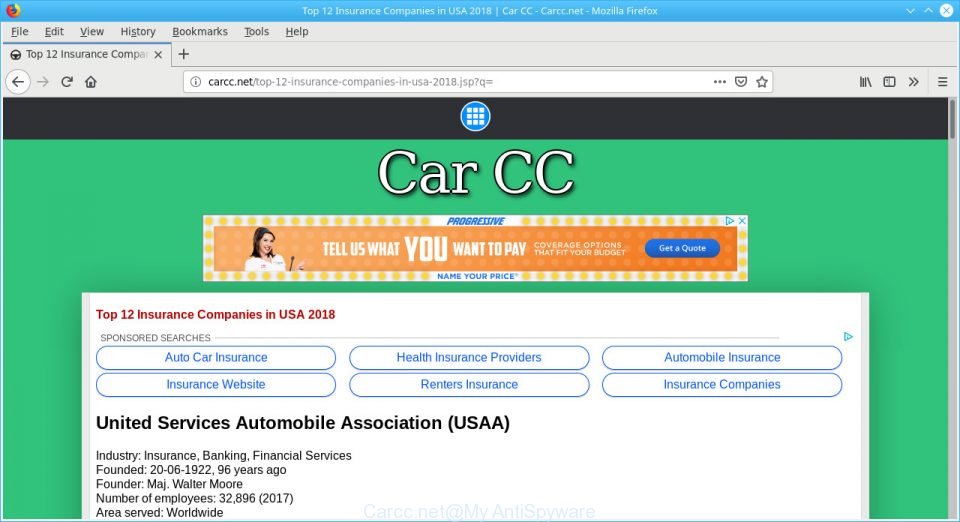Click Health Insurance Providers link
The height and width of the screenshot is (522, 960).
(469, 357)
